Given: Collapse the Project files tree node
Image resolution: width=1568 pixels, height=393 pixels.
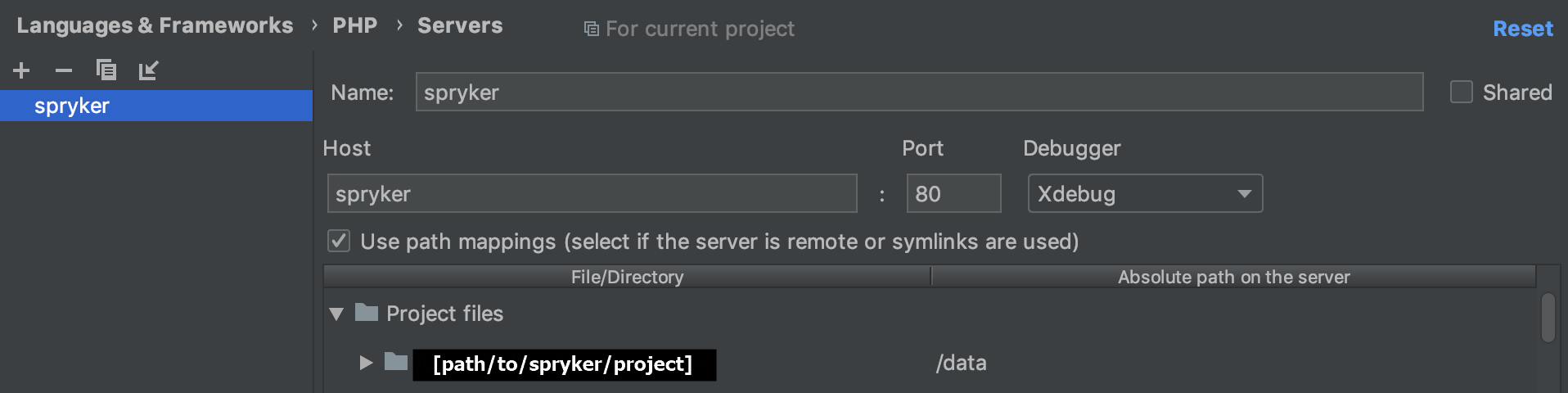Looking at the screenshot, I should [x=336, y=314].
